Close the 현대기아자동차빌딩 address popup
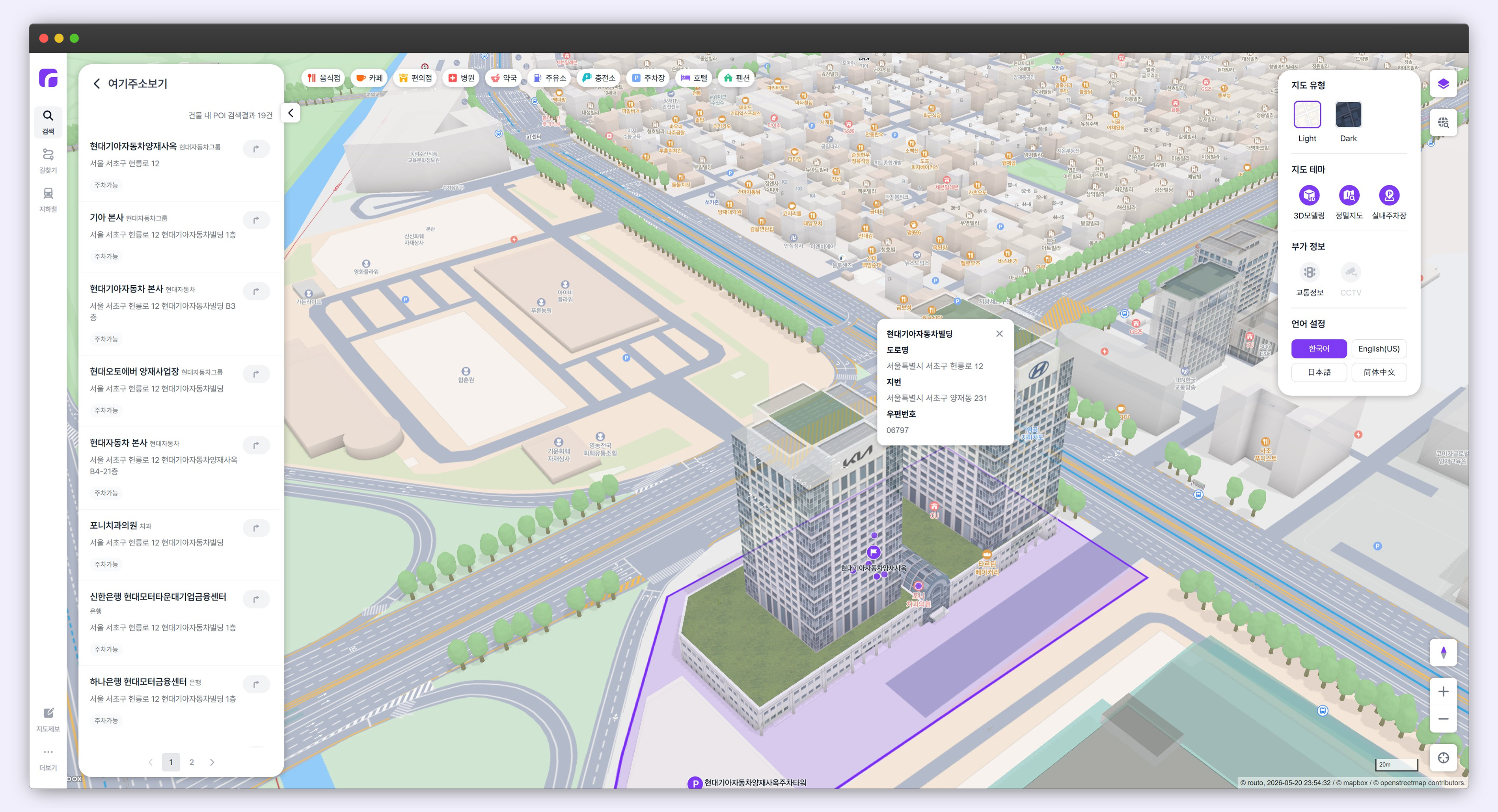The image size is (1498, 812). coord(999,334)
